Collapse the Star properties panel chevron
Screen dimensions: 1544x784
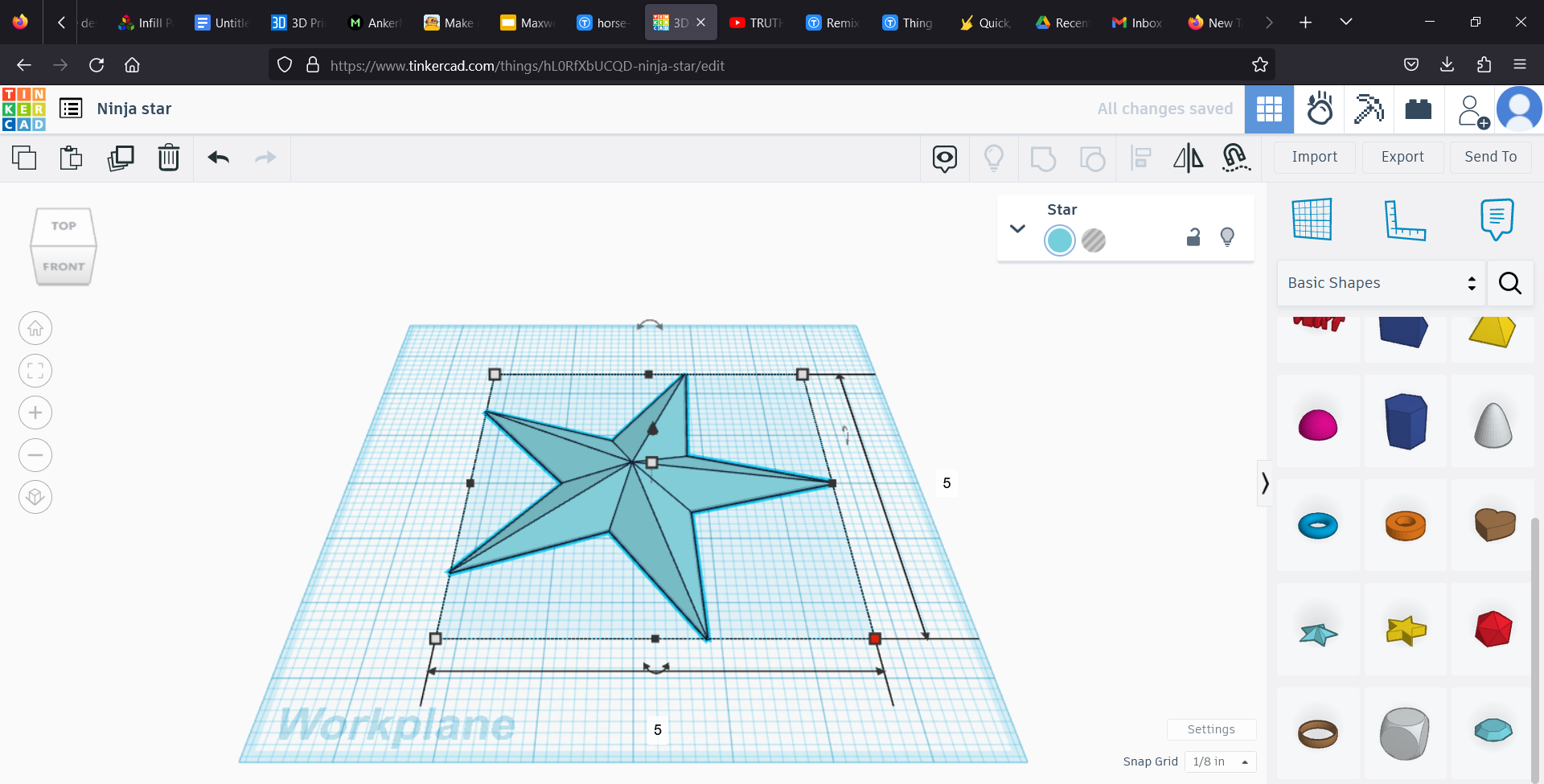(1017, 228)
